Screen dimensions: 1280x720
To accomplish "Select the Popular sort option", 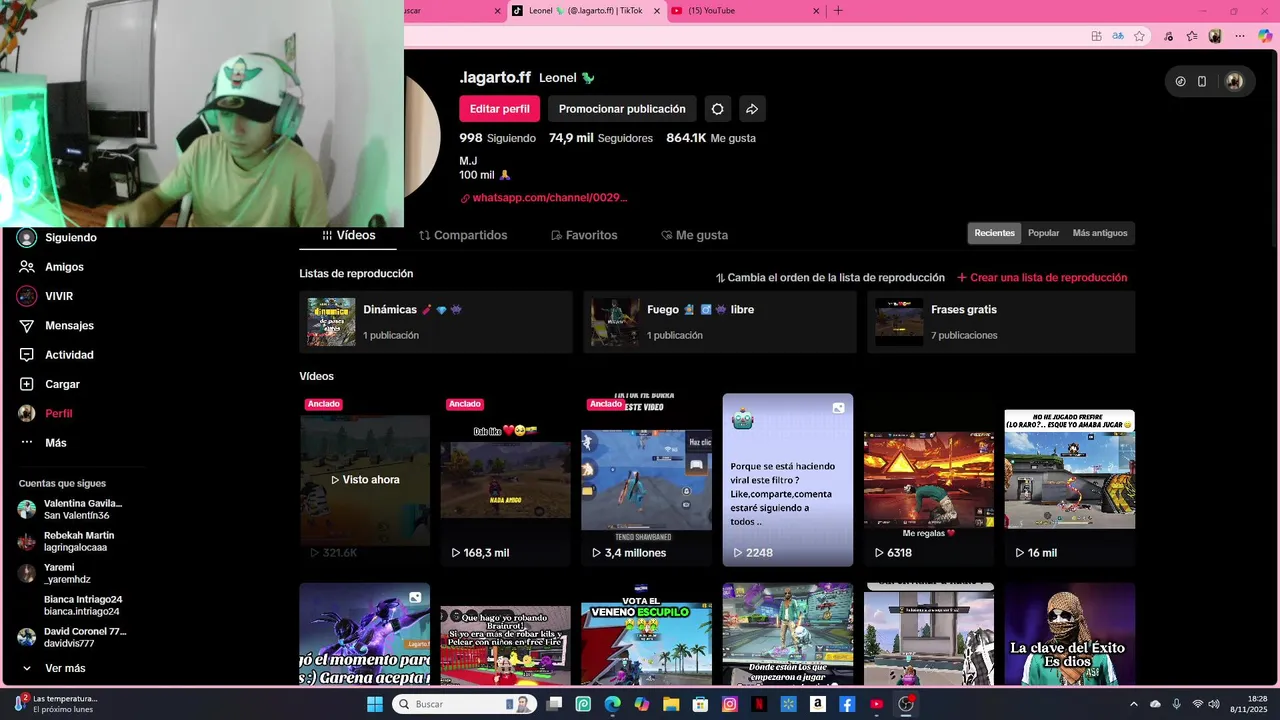I will [1043, 233].
